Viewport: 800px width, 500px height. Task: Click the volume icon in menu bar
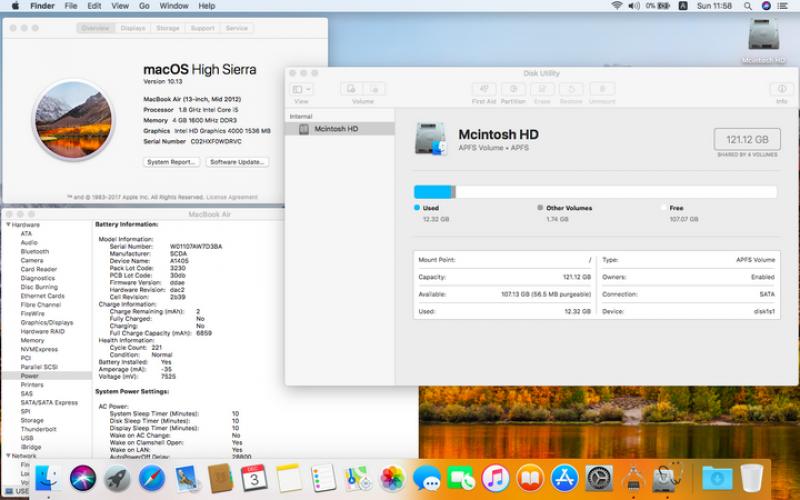pos(634,6)
